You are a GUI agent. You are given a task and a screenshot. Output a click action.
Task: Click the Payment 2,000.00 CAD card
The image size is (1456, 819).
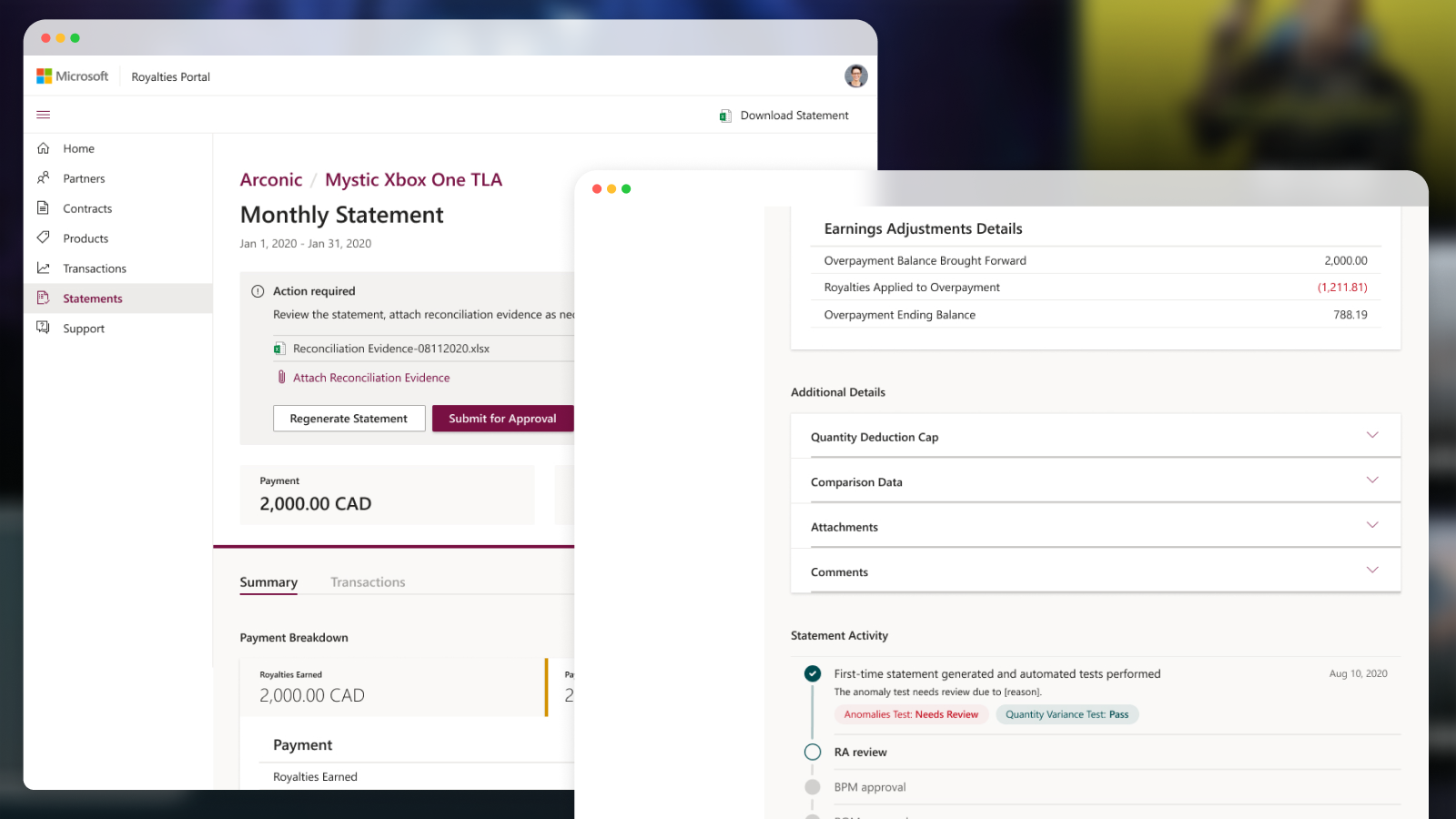point(387,495)
